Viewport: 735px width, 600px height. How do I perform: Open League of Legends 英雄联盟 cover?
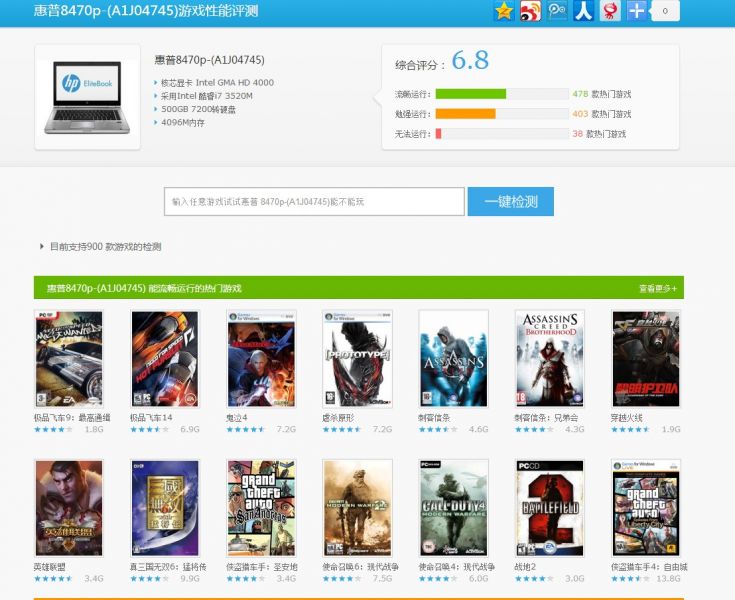click(x=69, y=508)
